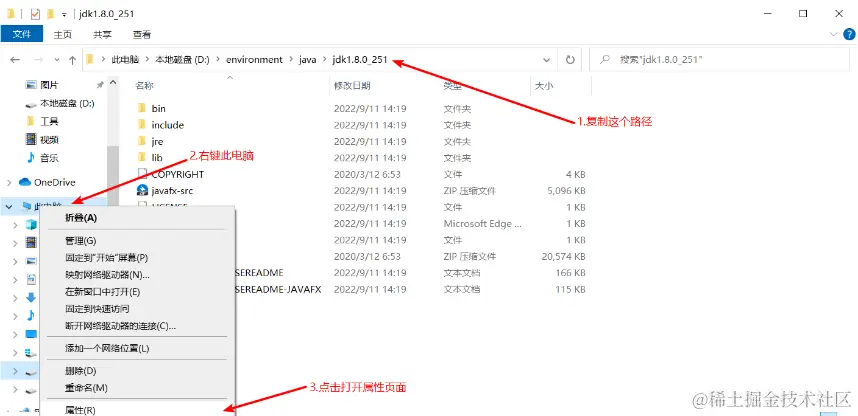Screen dimensions: 858x416
Task: Click the OneDrive cloud icon in sidebar
Action: [25, 182]
